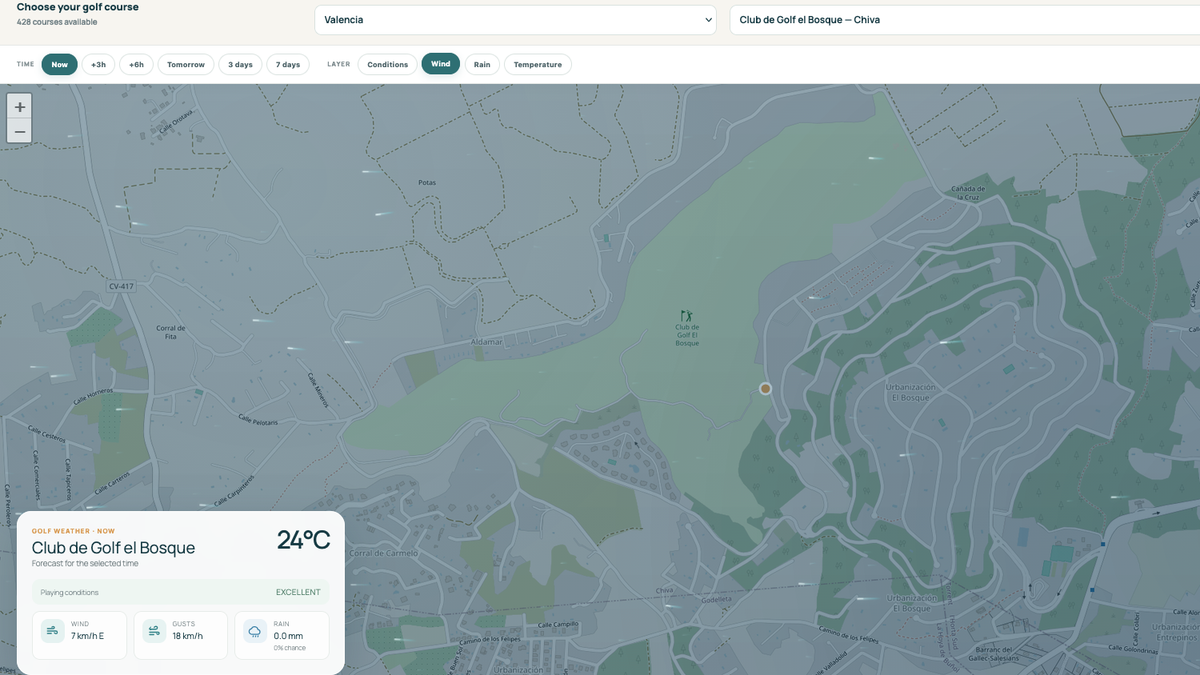Click the 7 km/h E wind value
1200x675 pixels.
pos(87,636)
